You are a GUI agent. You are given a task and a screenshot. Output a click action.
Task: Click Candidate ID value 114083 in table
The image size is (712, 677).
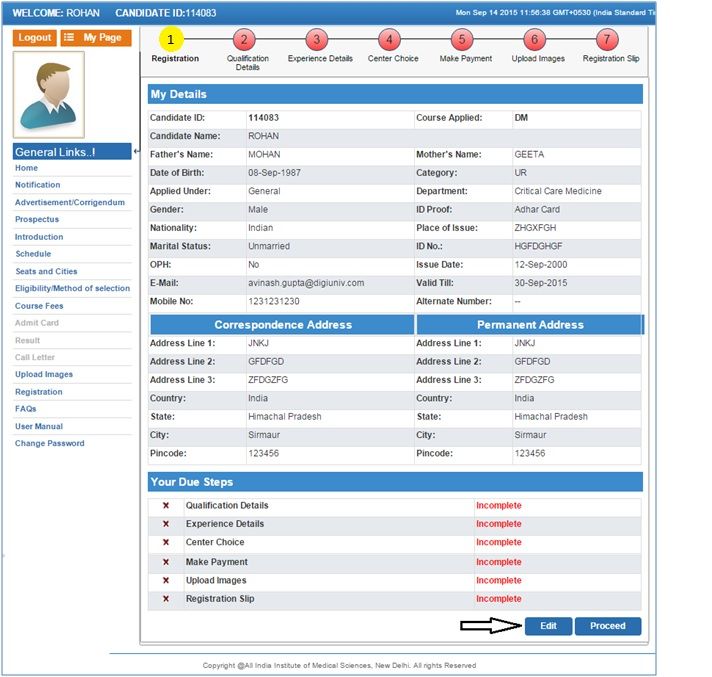(263, 118)
